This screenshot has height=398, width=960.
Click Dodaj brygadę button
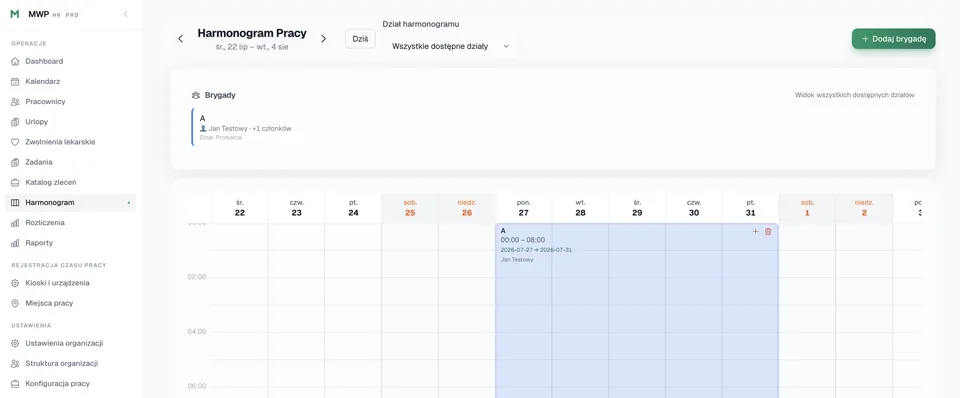(893, 39)
